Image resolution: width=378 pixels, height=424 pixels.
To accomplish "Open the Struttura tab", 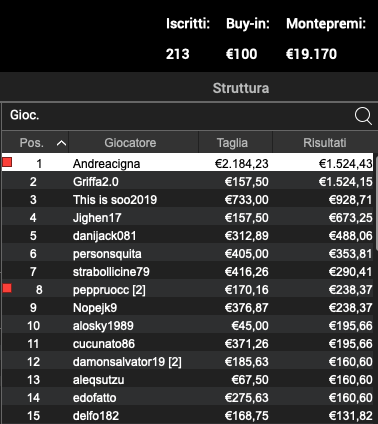I will tap(241, 88).
